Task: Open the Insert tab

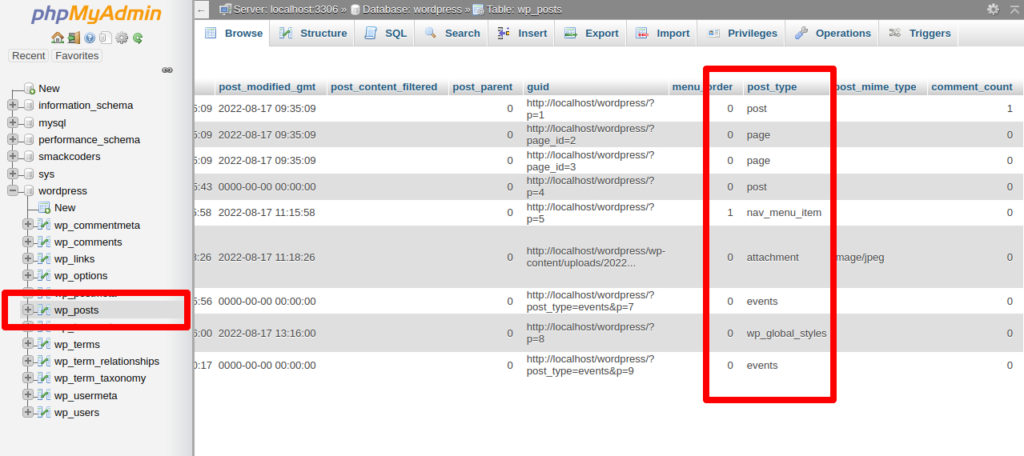Action: (x=522, y=33)
